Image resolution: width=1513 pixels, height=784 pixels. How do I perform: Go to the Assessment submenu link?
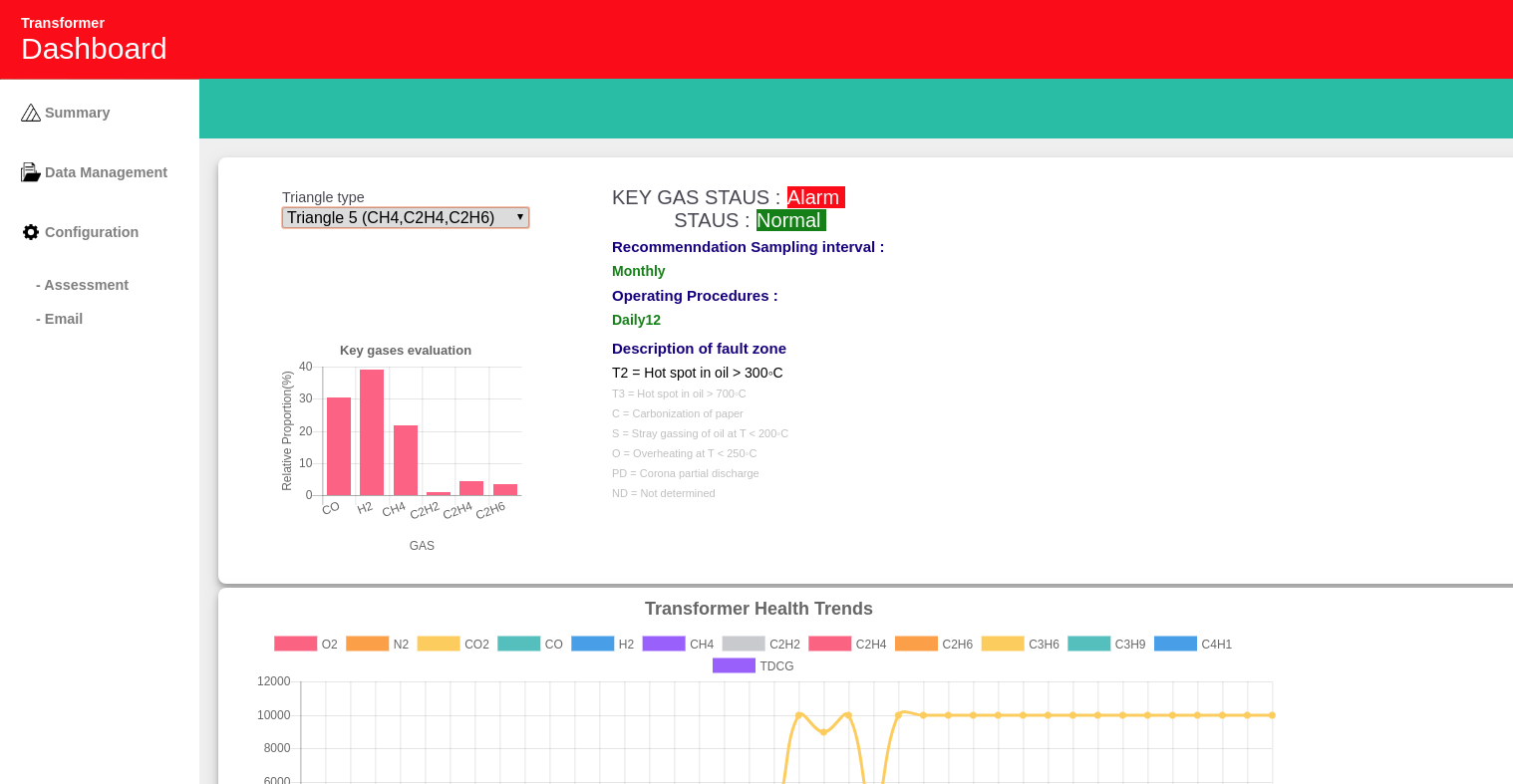pyautogui.click(x=83, y=285)
